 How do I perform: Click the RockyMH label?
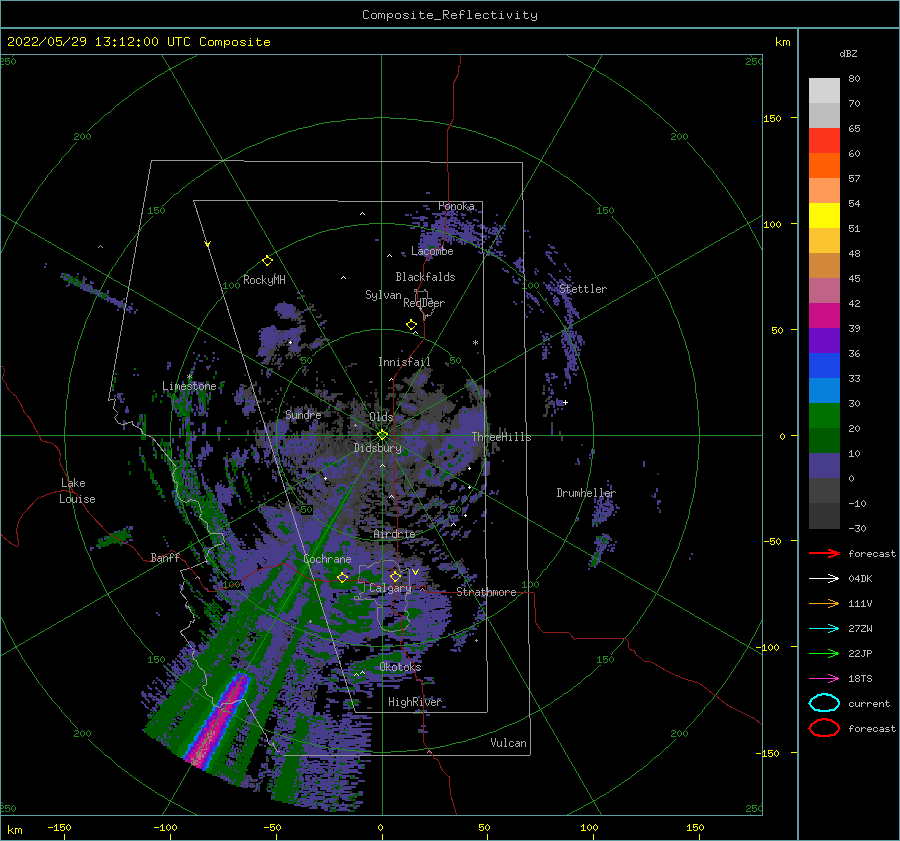click(264, 280)
